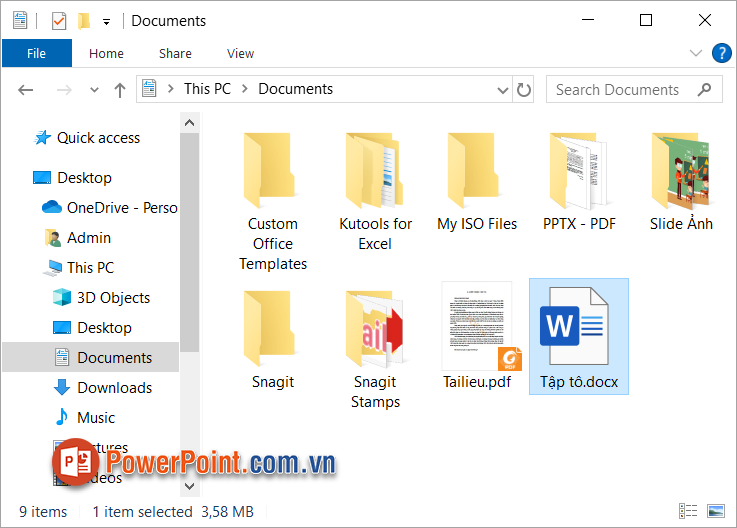Click the Documents window icon in title bar
This screenshot has width=737, height=528.
coord(20,21)
